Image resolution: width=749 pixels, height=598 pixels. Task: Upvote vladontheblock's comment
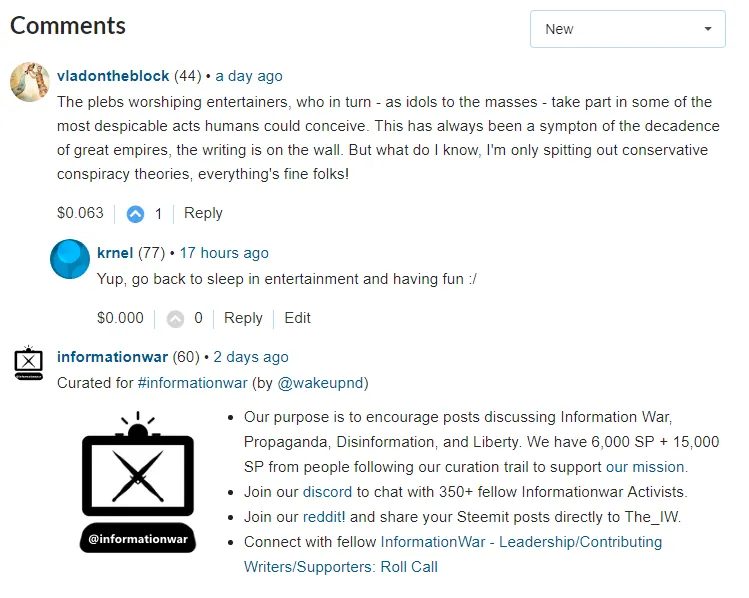[x=135, y=214]
